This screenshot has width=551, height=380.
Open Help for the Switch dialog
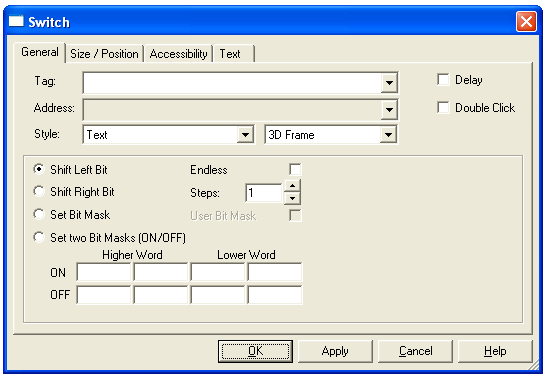click(495, 351)
